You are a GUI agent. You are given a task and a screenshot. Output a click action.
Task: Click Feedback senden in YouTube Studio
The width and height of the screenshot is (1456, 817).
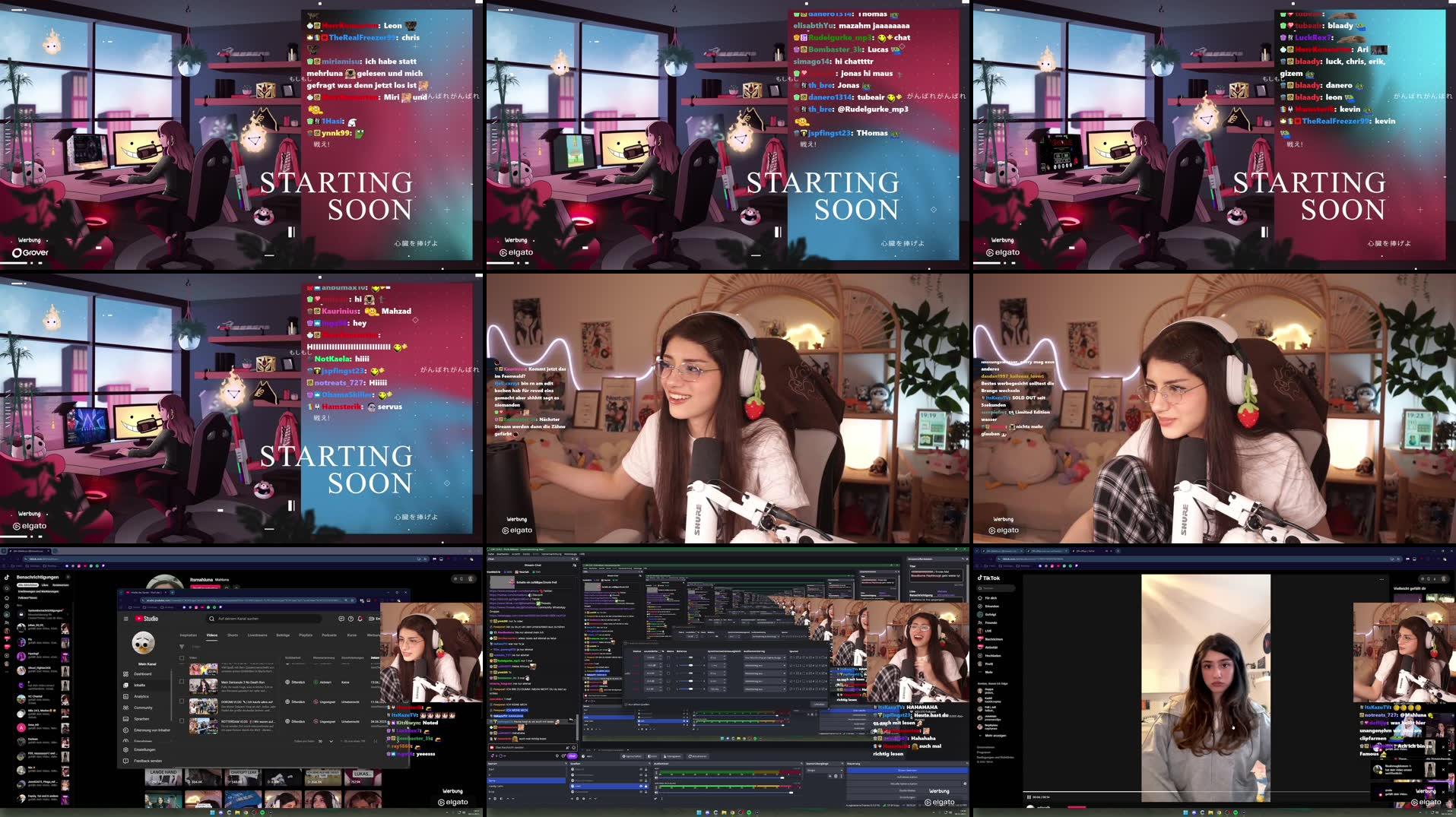click(x=148, y=761)
